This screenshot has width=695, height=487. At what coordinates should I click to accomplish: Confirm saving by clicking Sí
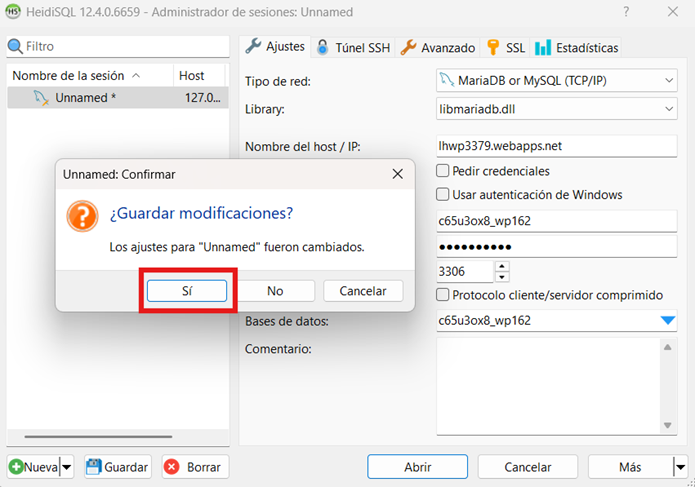click(187, 291)
